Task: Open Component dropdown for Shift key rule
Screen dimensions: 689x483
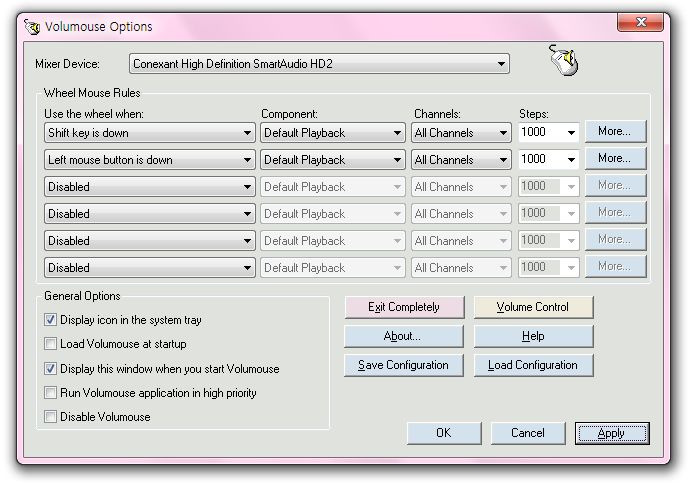Action: point(333,133)
